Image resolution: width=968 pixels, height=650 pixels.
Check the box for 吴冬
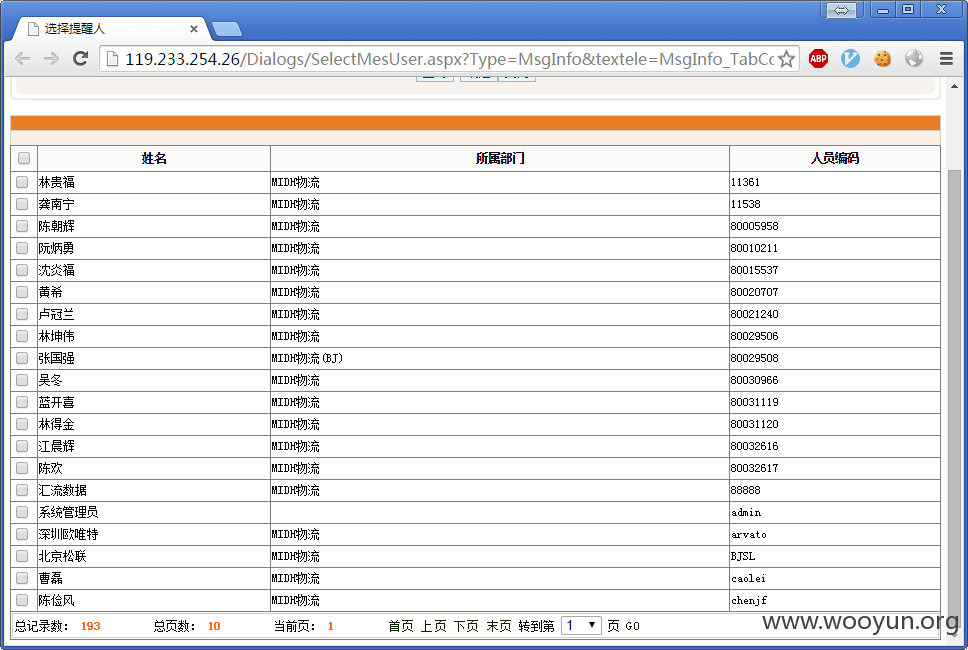(x=22, y=380)
